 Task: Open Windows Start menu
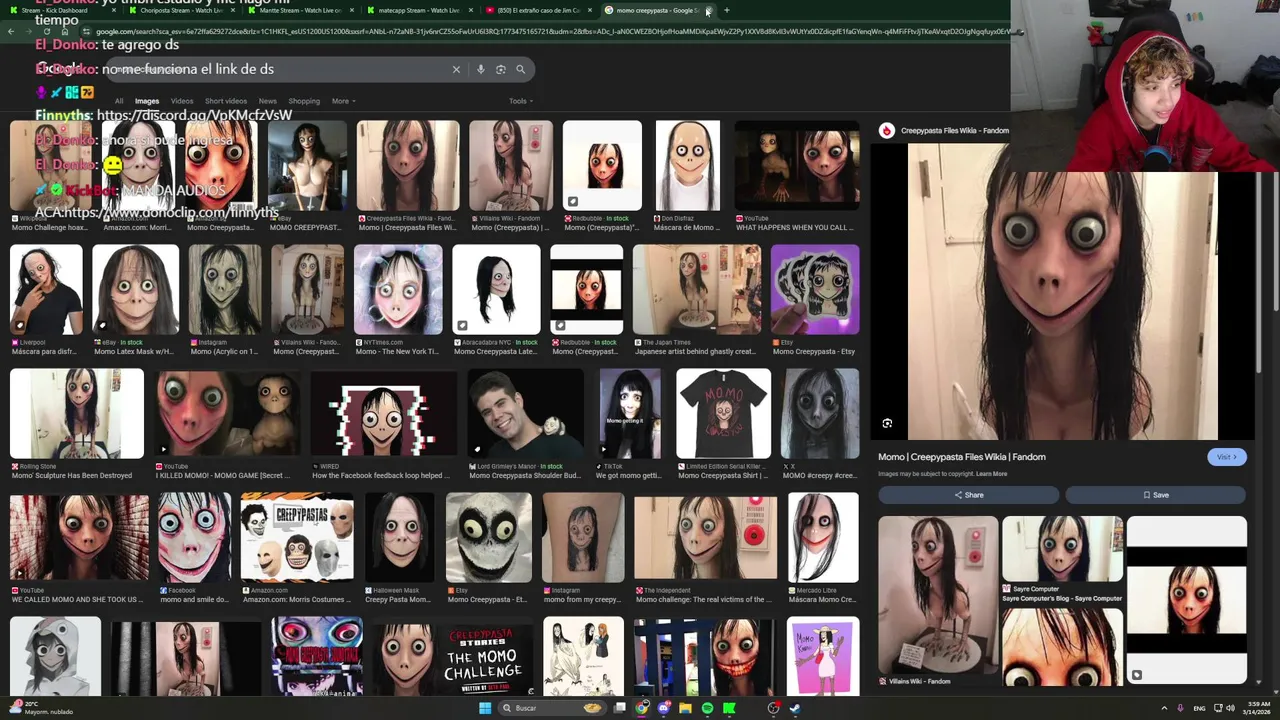(x=485, y=708)
